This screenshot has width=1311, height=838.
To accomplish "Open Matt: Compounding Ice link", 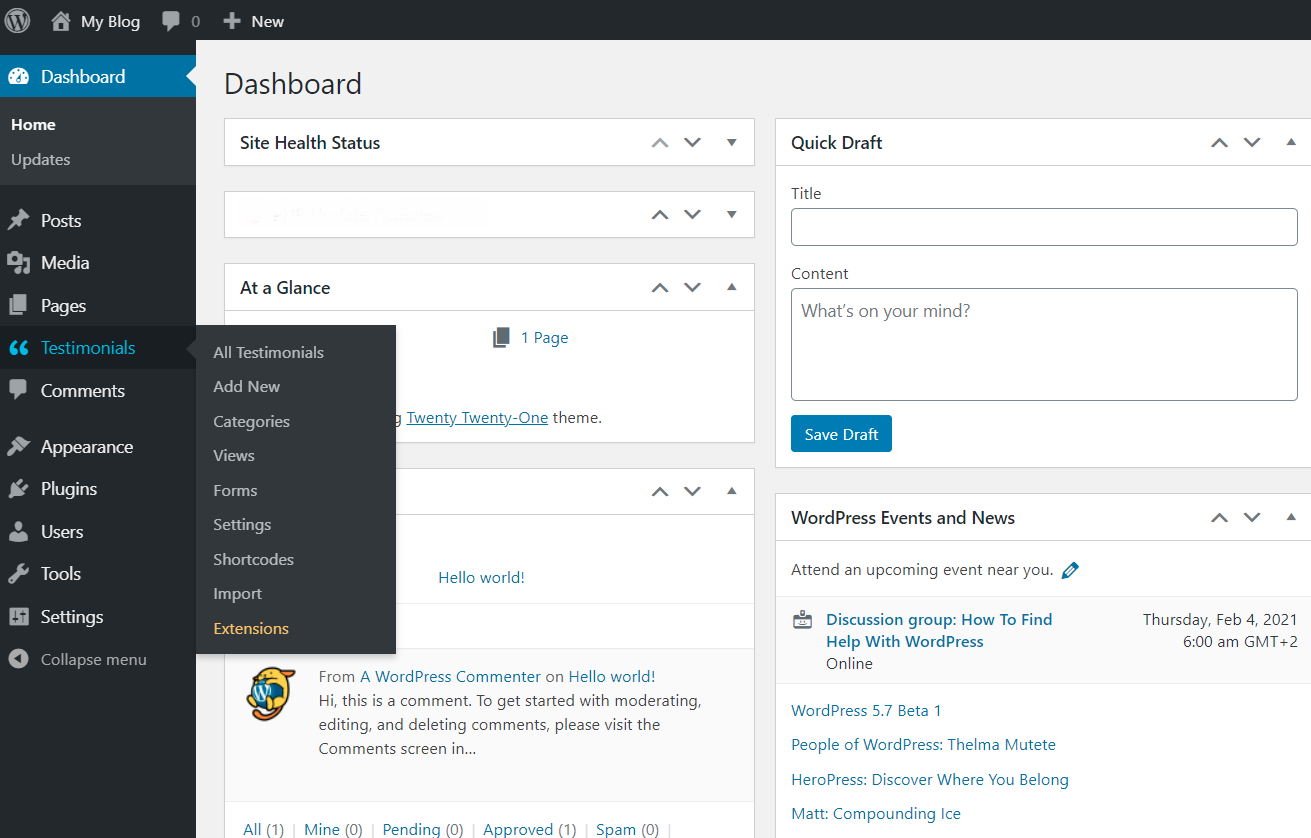I will coord(876,814).
